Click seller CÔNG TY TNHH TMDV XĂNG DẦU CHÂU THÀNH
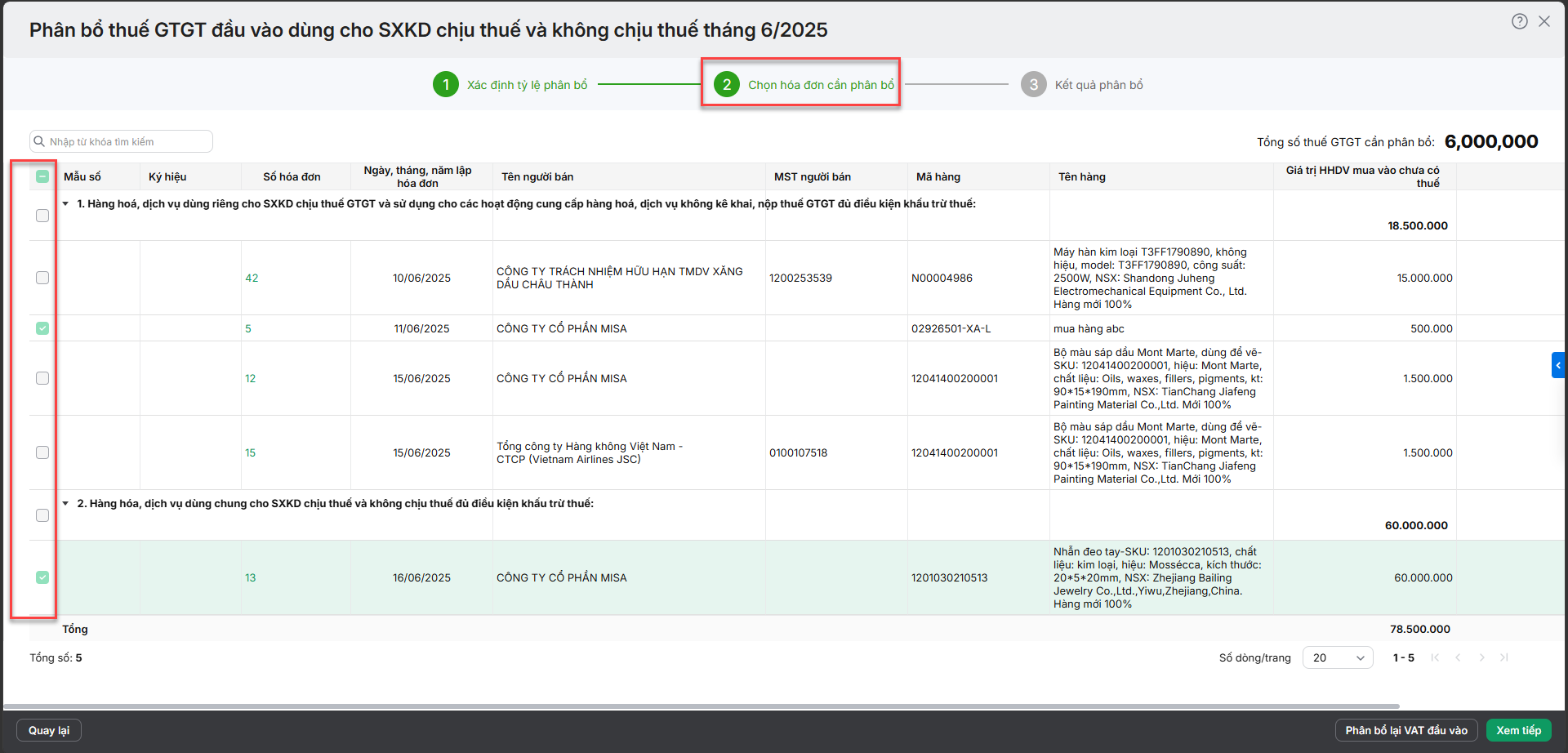Image resolution: width=1568 pixels, height=753 pixels. point(620,278)
